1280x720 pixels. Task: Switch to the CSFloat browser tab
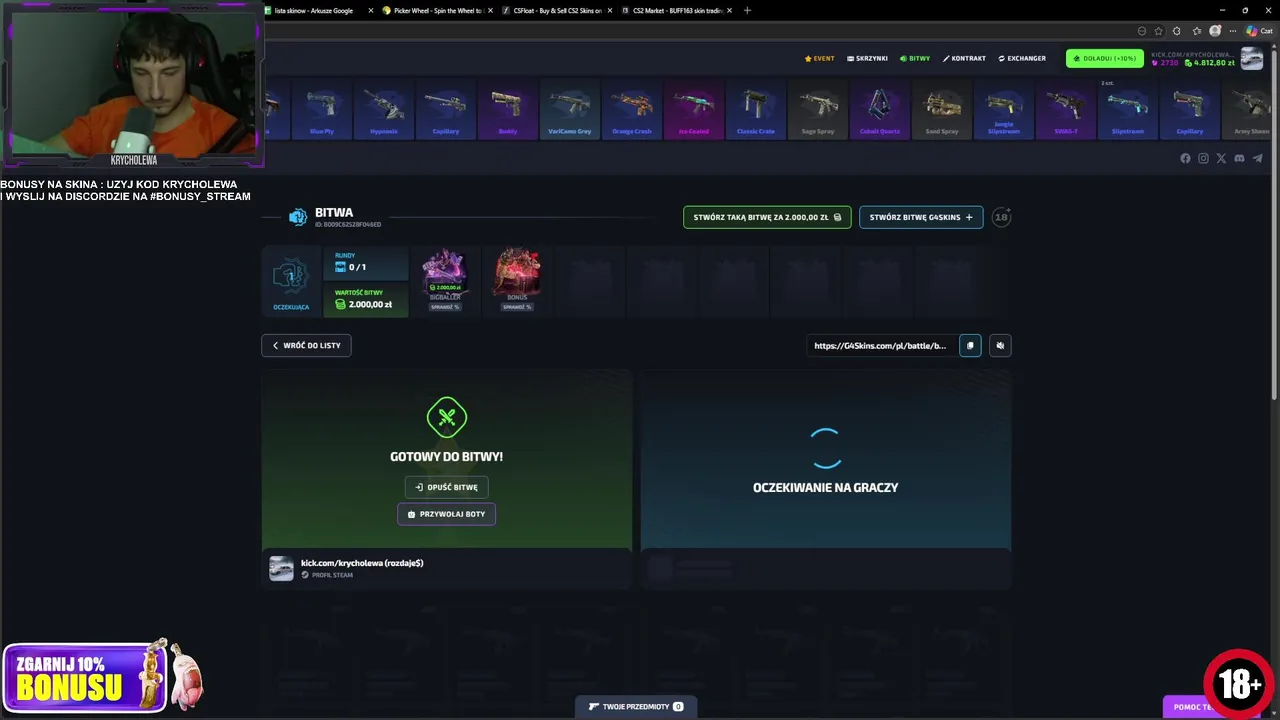pos(556,10)
